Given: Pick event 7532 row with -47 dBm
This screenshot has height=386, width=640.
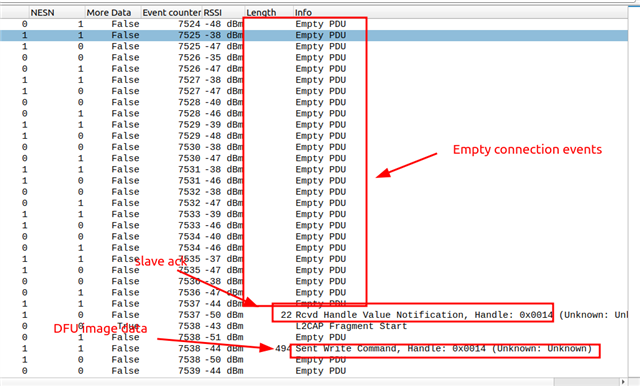Looking at the screenshot, I should (314, 203).
